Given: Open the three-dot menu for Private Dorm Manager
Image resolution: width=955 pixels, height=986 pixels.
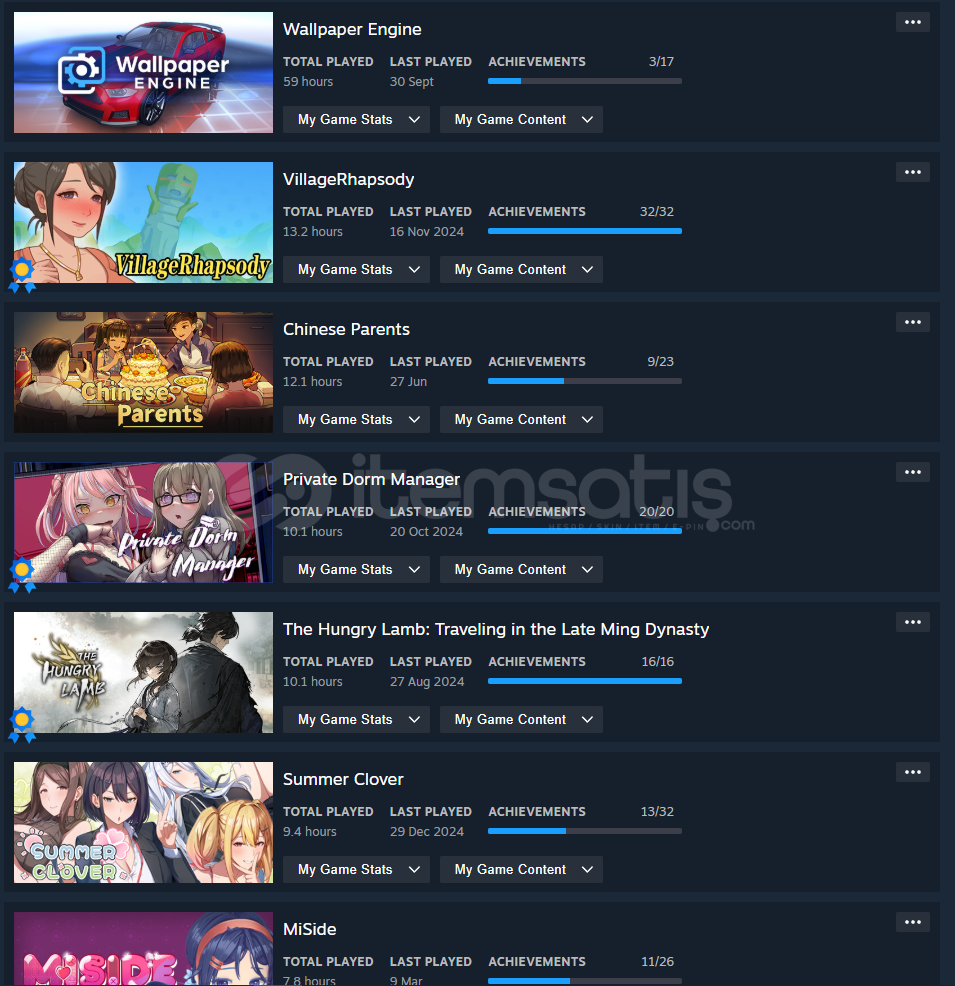Looking at the screenshot, I should 912,472.
